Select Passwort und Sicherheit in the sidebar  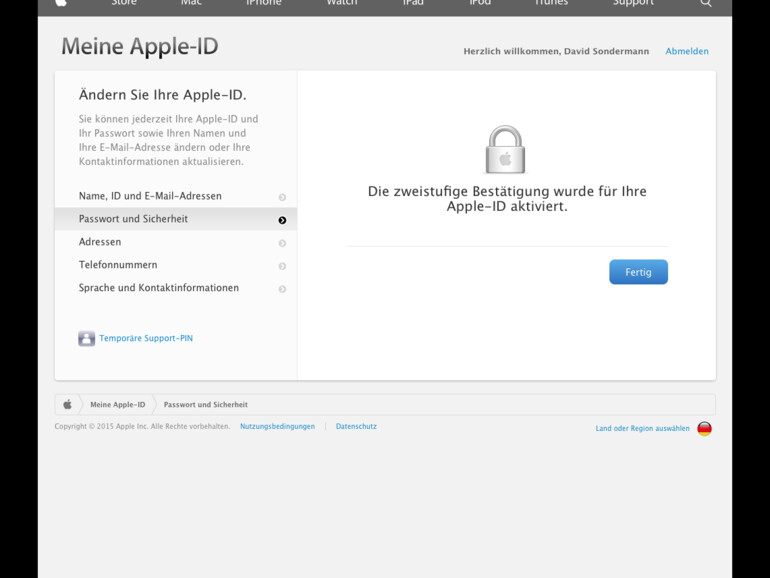coord(176,219)
